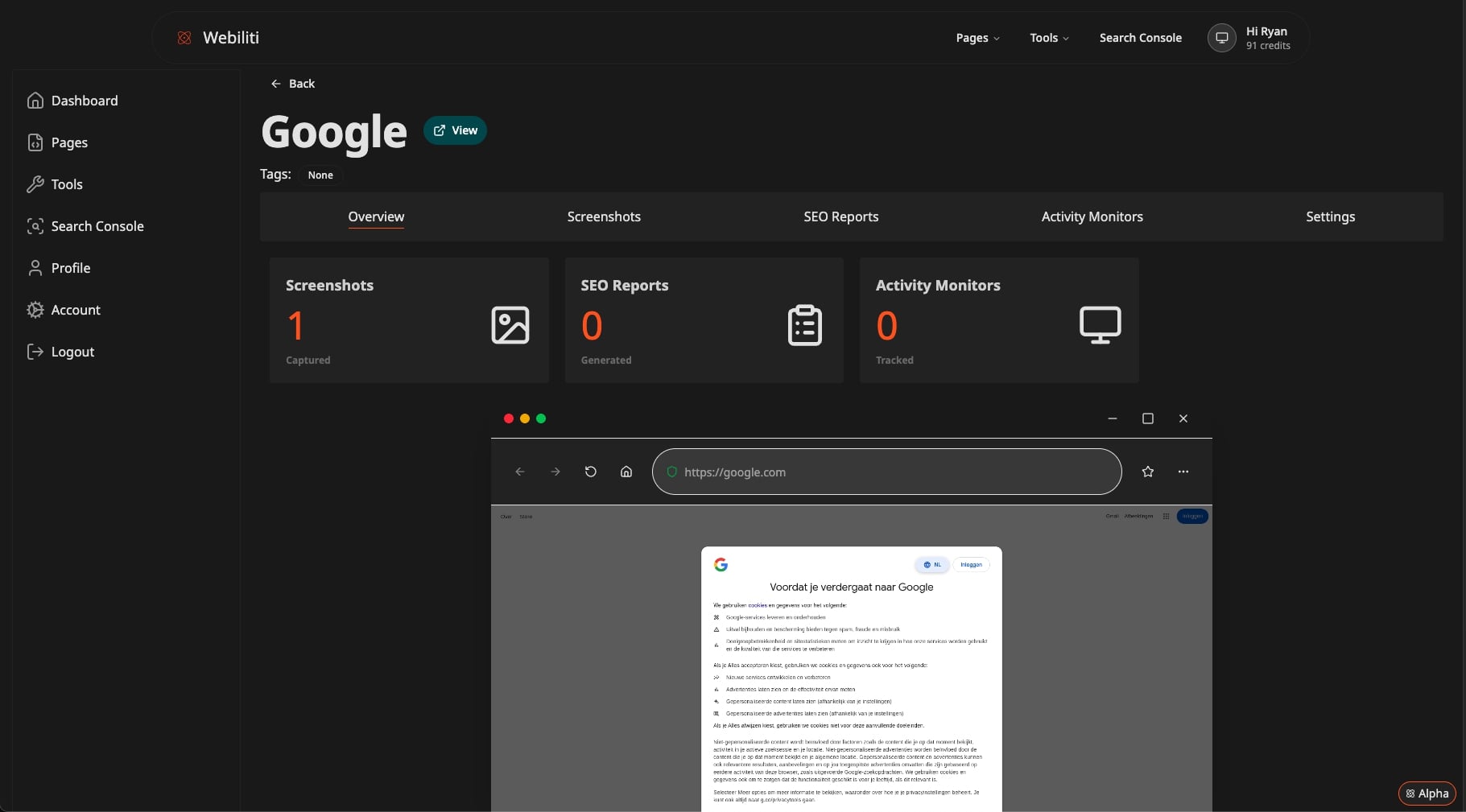
Task: Switch to the Screenshots tab
Action: [604, 216]
